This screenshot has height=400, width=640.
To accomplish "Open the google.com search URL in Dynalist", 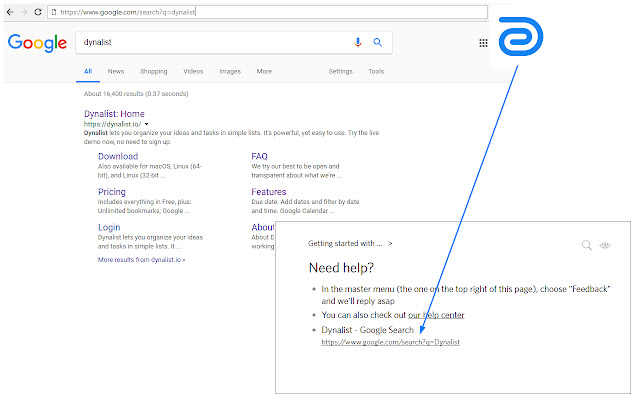I will coord(390,342).
